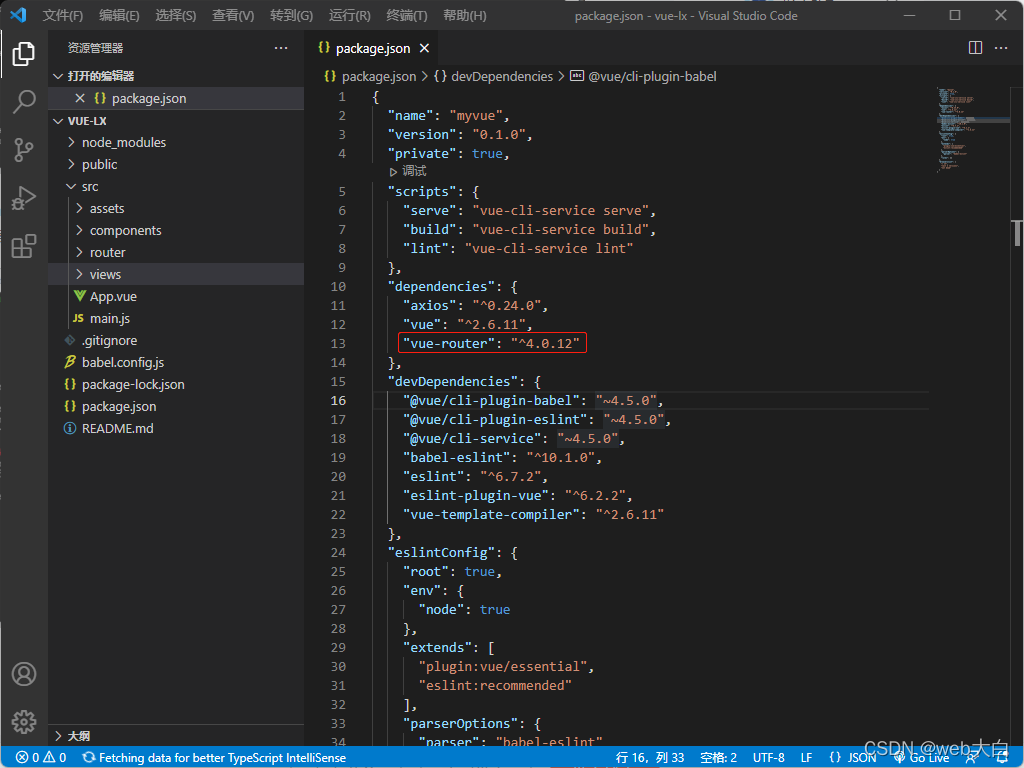This screenshot has width=1024, height=768.
Task: Open the Accounts menu icon
Action: (x=24, y=674)
